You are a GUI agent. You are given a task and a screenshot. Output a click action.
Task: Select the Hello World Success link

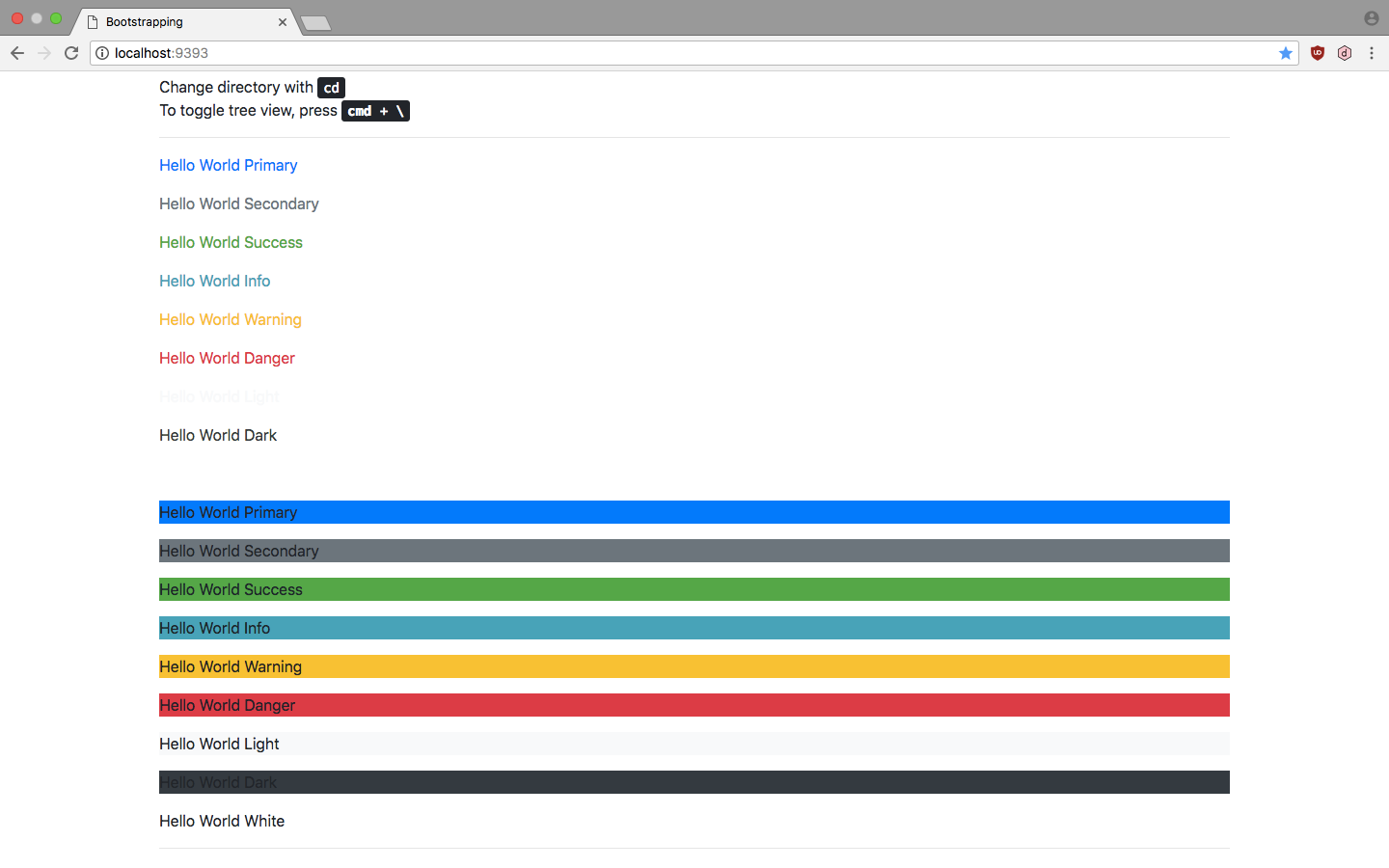231,242
